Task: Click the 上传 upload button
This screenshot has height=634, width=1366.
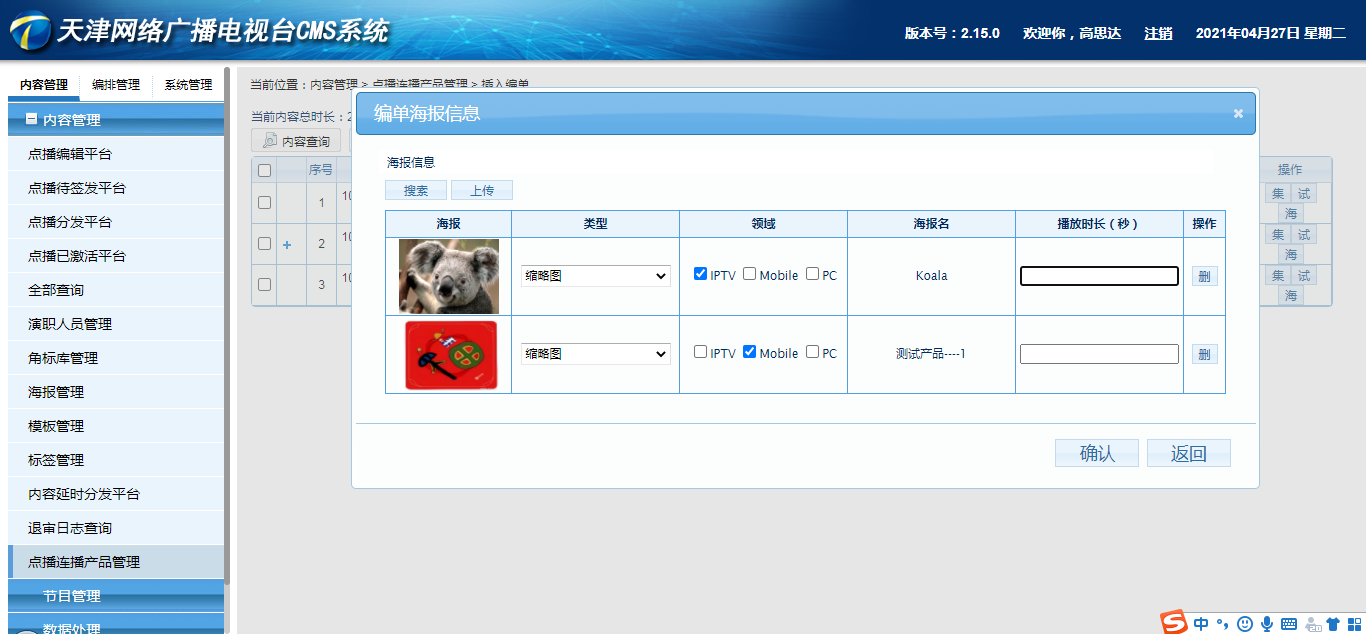Action: pos(482,190)
